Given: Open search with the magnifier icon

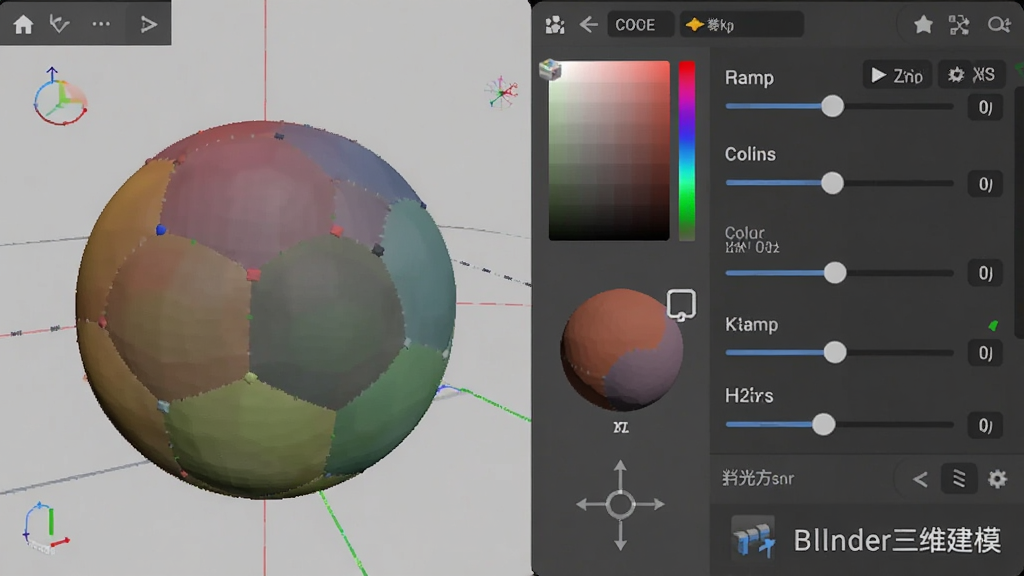Looking at the screenshot, I should [998, 25].
